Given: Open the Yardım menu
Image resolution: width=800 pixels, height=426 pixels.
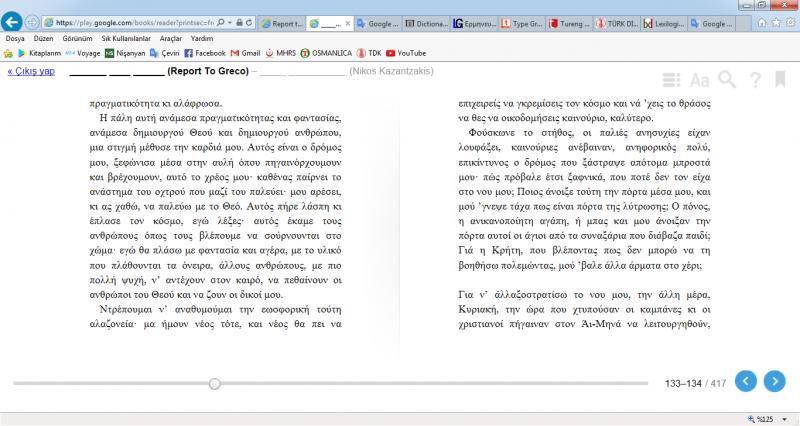Looking at the screenshot, I should [202, 38].
